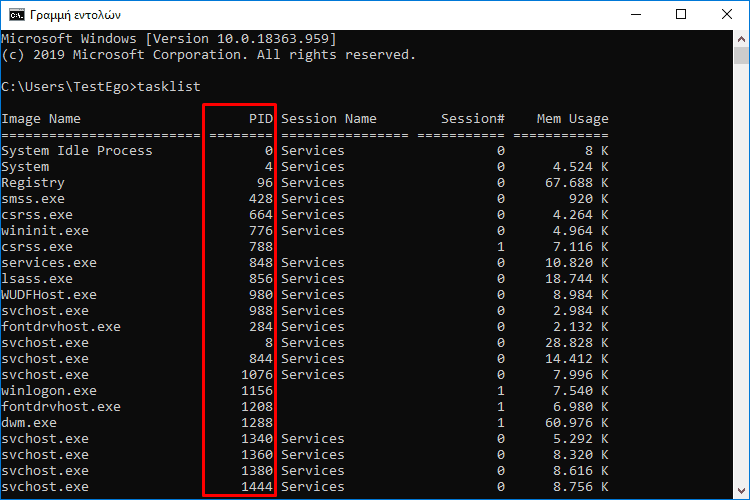
Task: Click PID value 788
Action: pos(261,247)
